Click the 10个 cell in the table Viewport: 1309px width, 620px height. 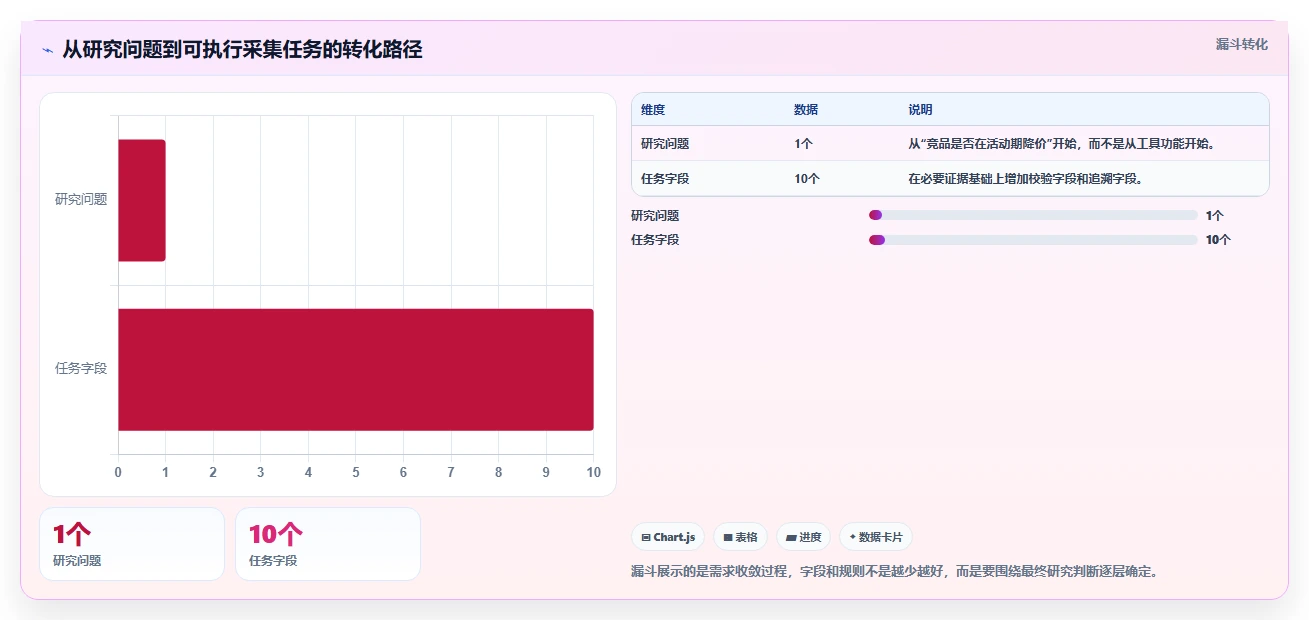(807, 179)
